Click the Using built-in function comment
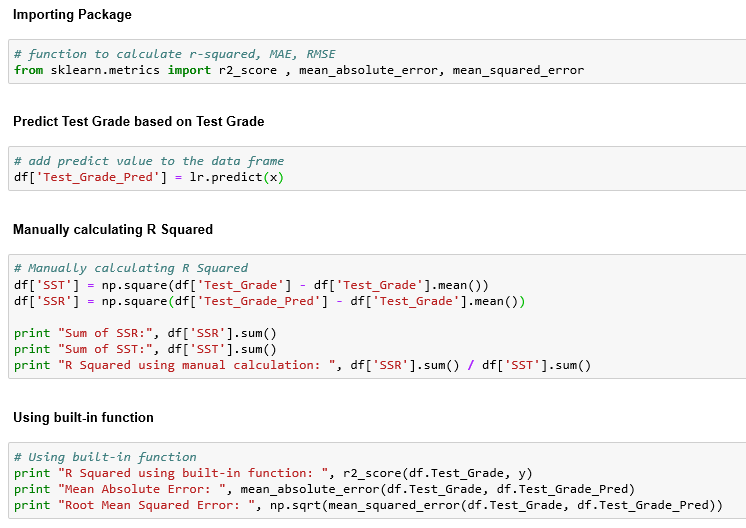 pos(105,457)
